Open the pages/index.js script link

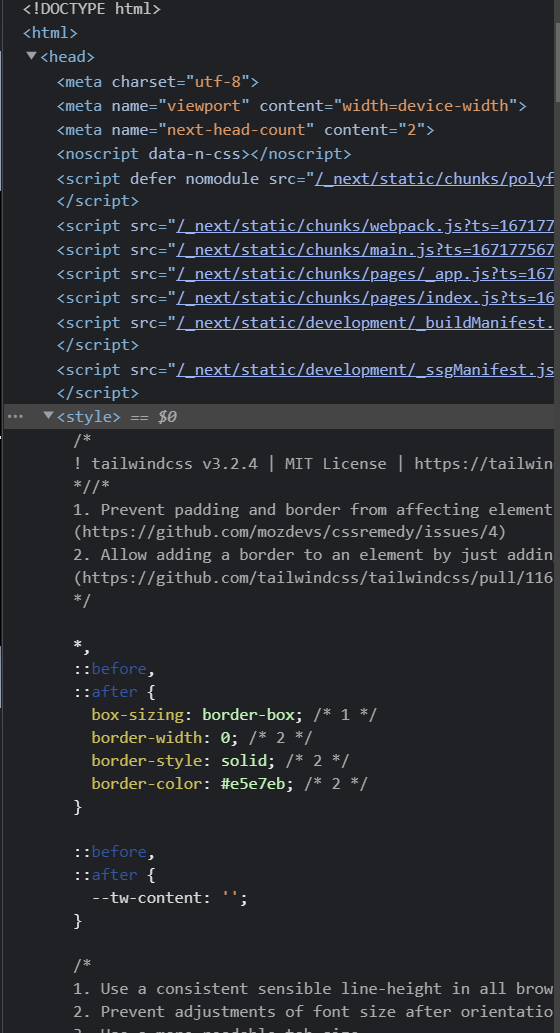[364, 298]
